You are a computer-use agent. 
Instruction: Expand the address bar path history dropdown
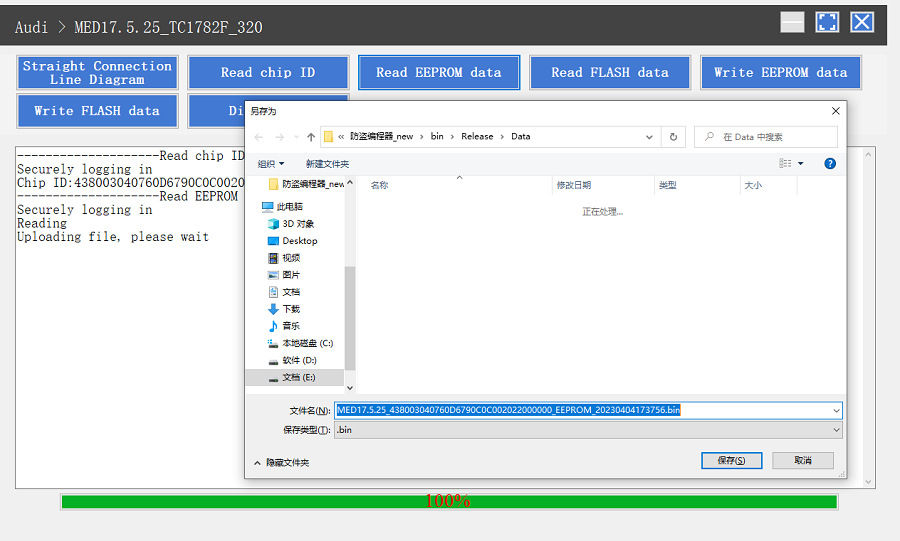point(652,137)
